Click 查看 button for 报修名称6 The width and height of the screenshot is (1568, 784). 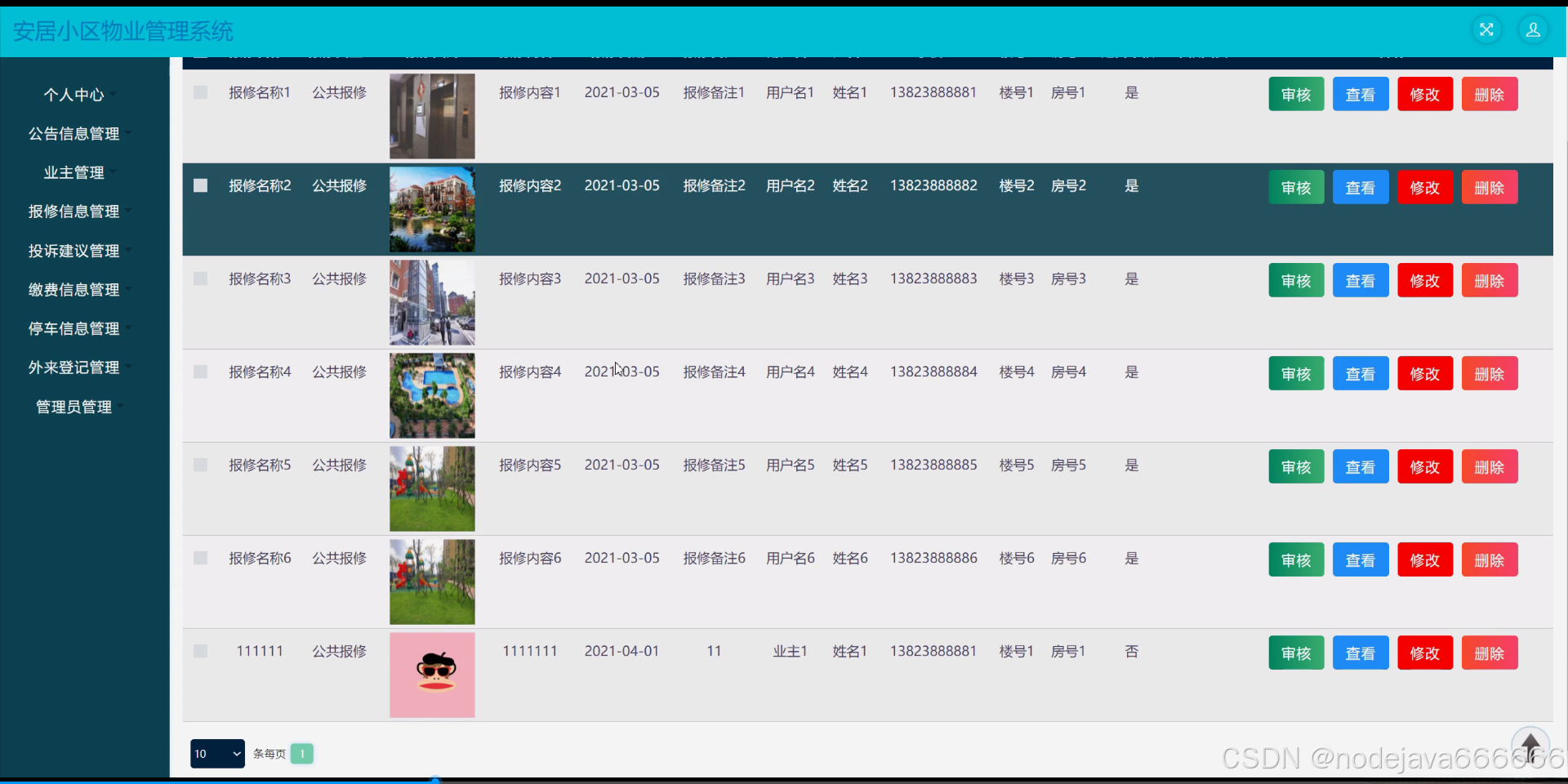click(1361, 559)
